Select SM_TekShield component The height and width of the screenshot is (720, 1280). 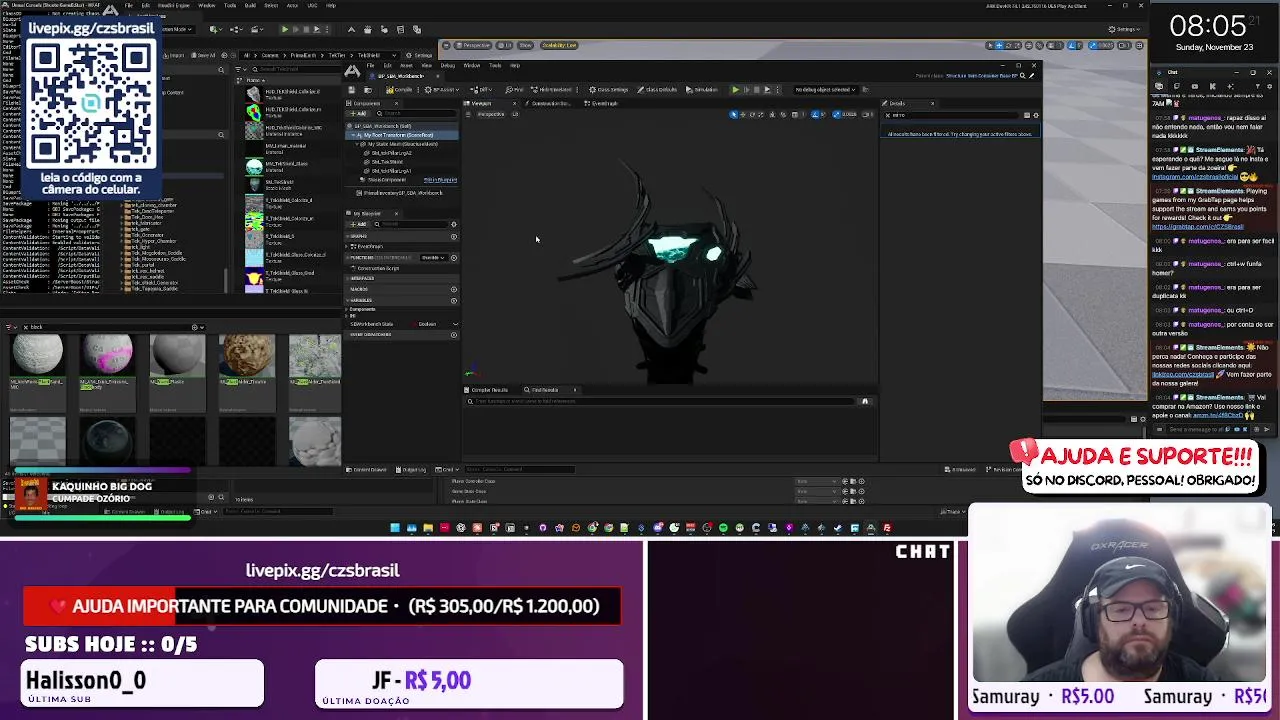pos(387,162)
